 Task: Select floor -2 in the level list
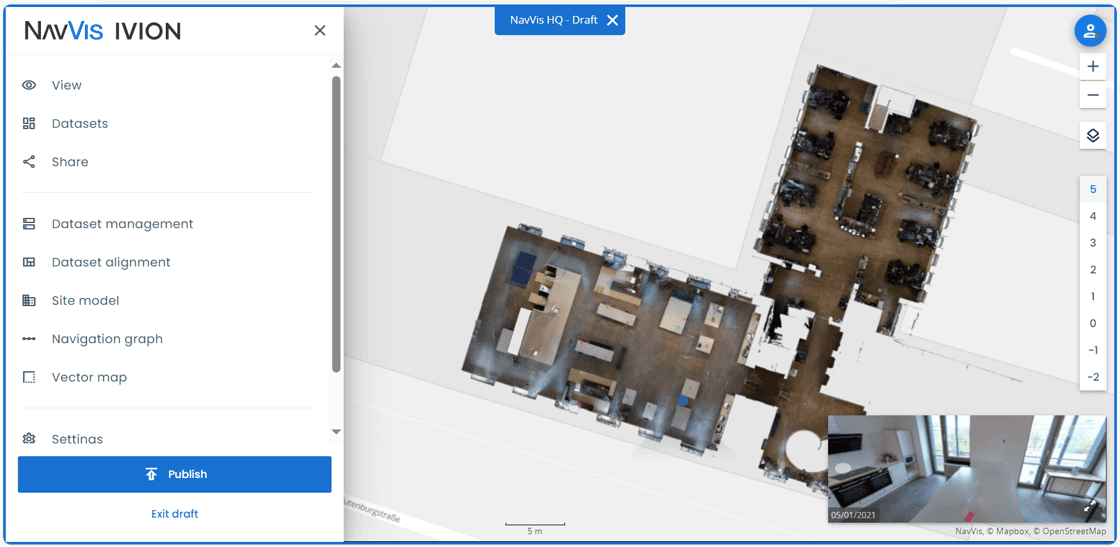(1093, 377)
